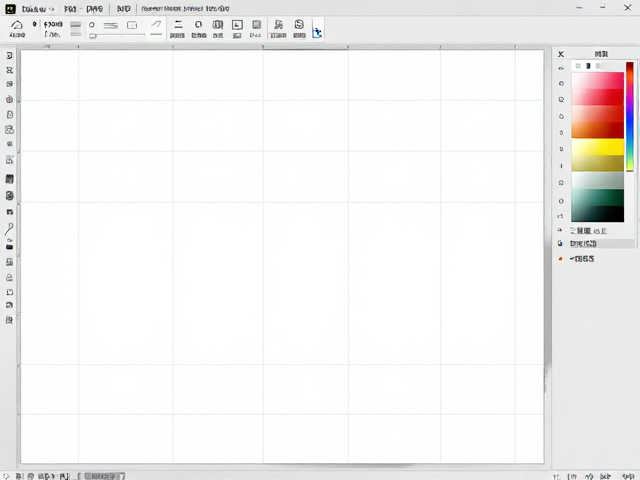Click the house-shaped icon in the top toolbar
This screenshot has width=640, height=480.
point(17,25)
